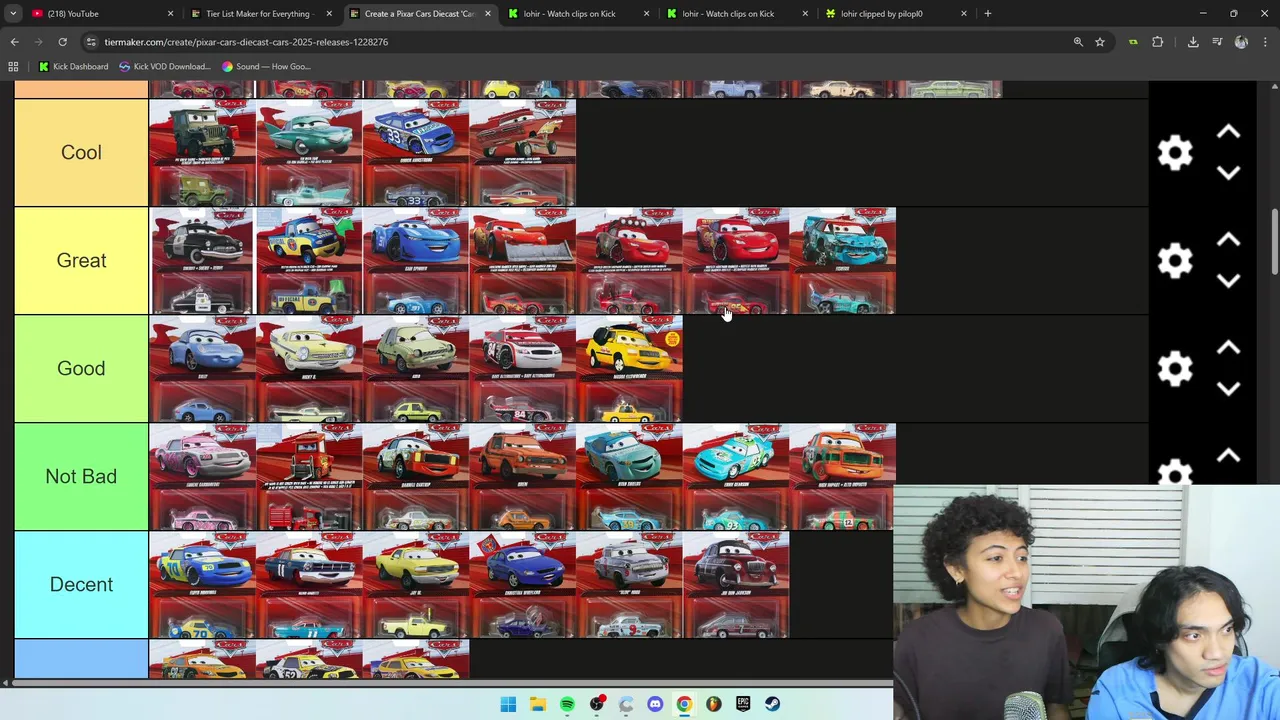Viewport: 1280px width, 720px height.
Task: Close the Create a Pixar Cars Diecast tab
Action: (488, 14)
